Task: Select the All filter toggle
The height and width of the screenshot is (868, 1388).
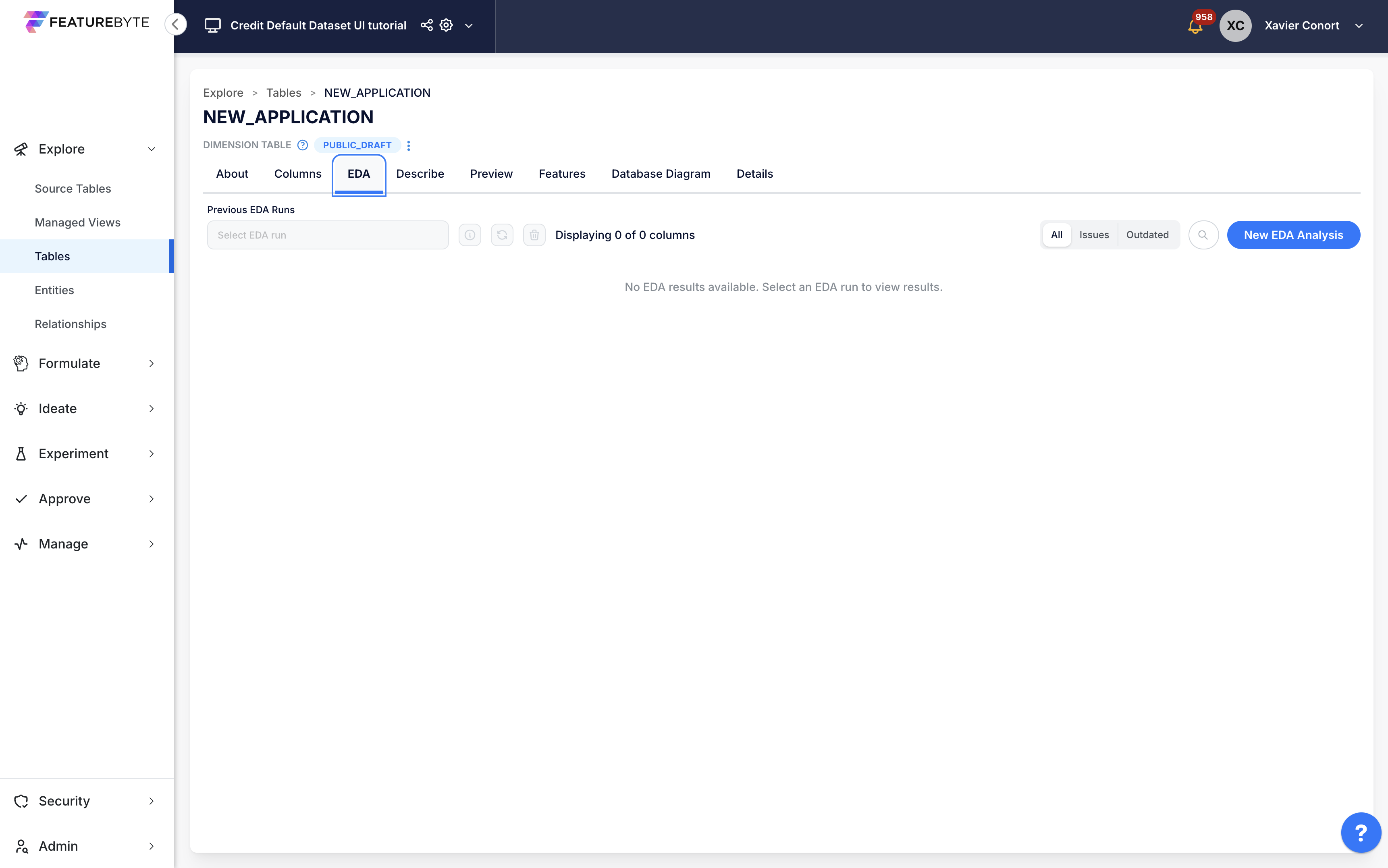Action: (x=1056, y=235)
